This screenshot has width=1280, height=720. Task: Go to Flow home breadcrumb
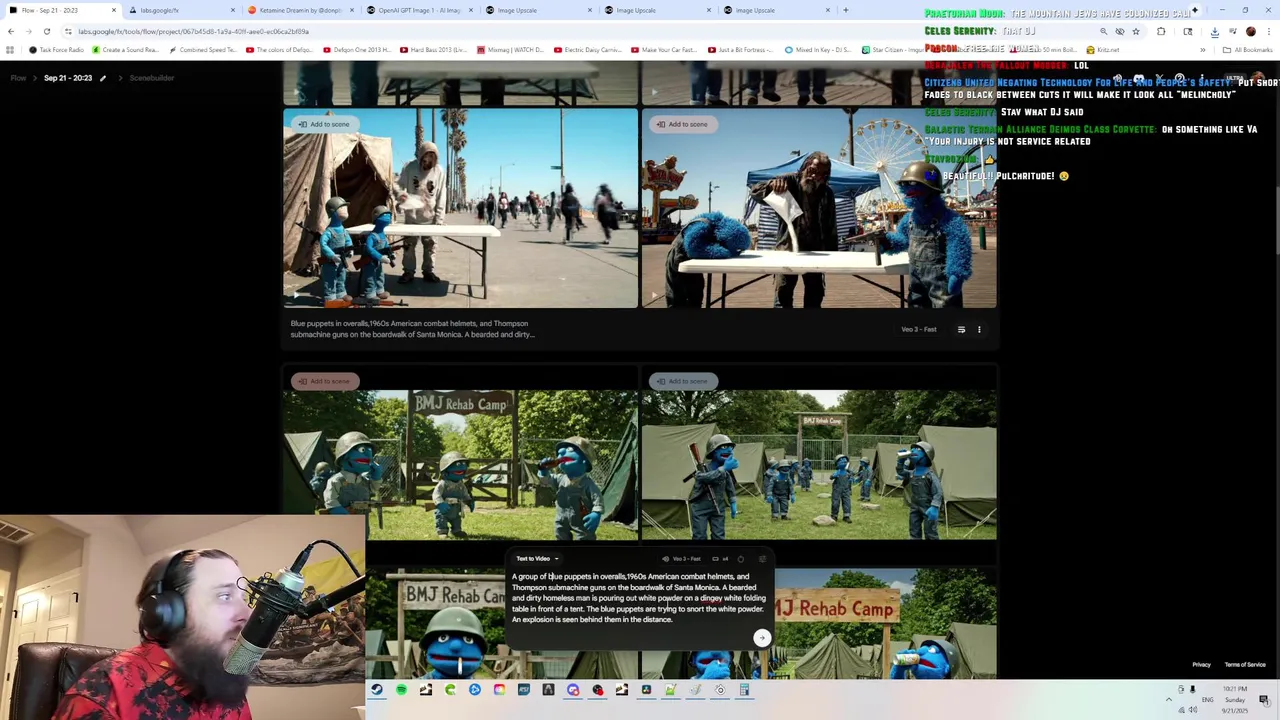point(18,78)
